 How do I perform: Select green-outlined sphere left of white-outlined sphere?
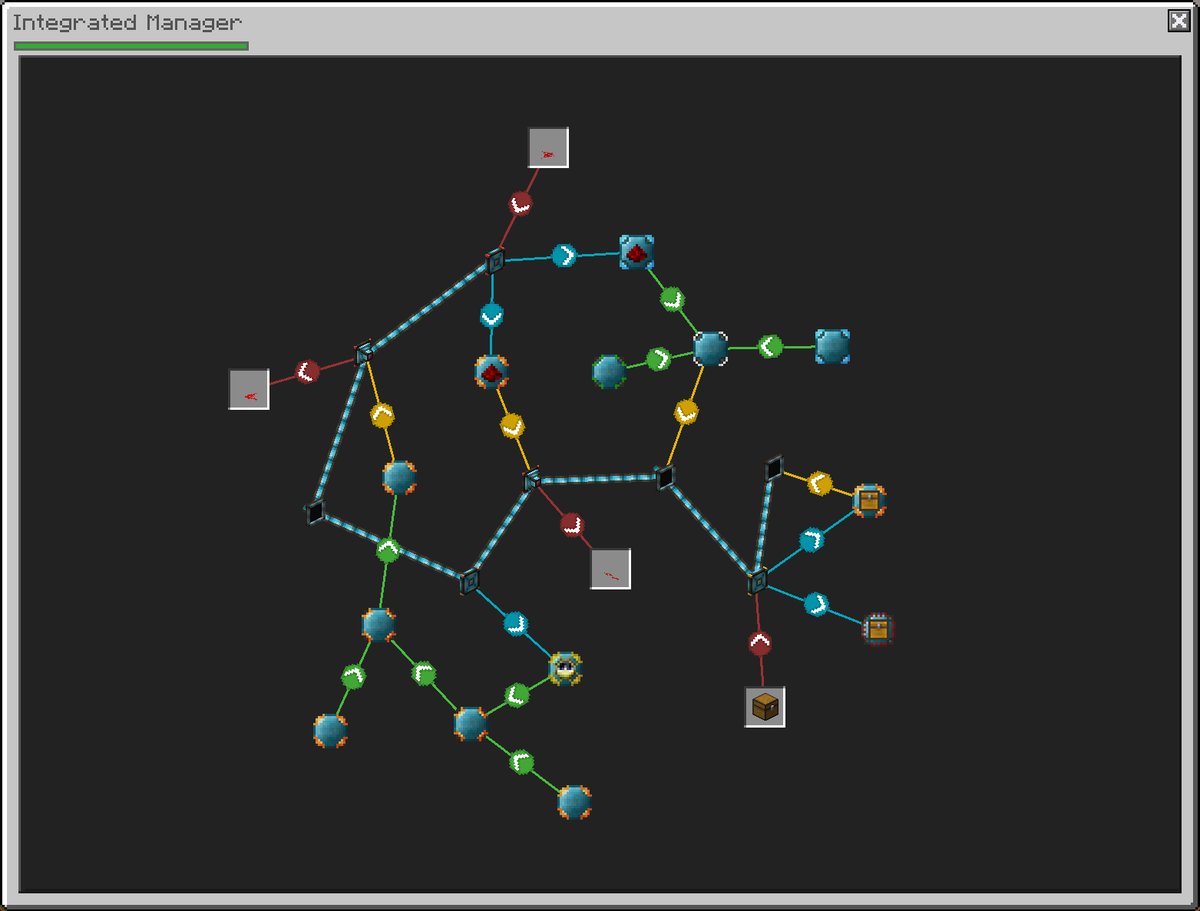(608, 372)
